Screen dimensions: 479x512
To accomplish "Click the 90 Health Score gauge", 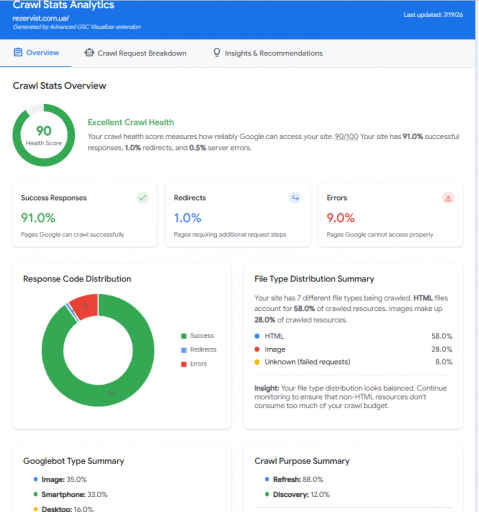I will point(44,135).
